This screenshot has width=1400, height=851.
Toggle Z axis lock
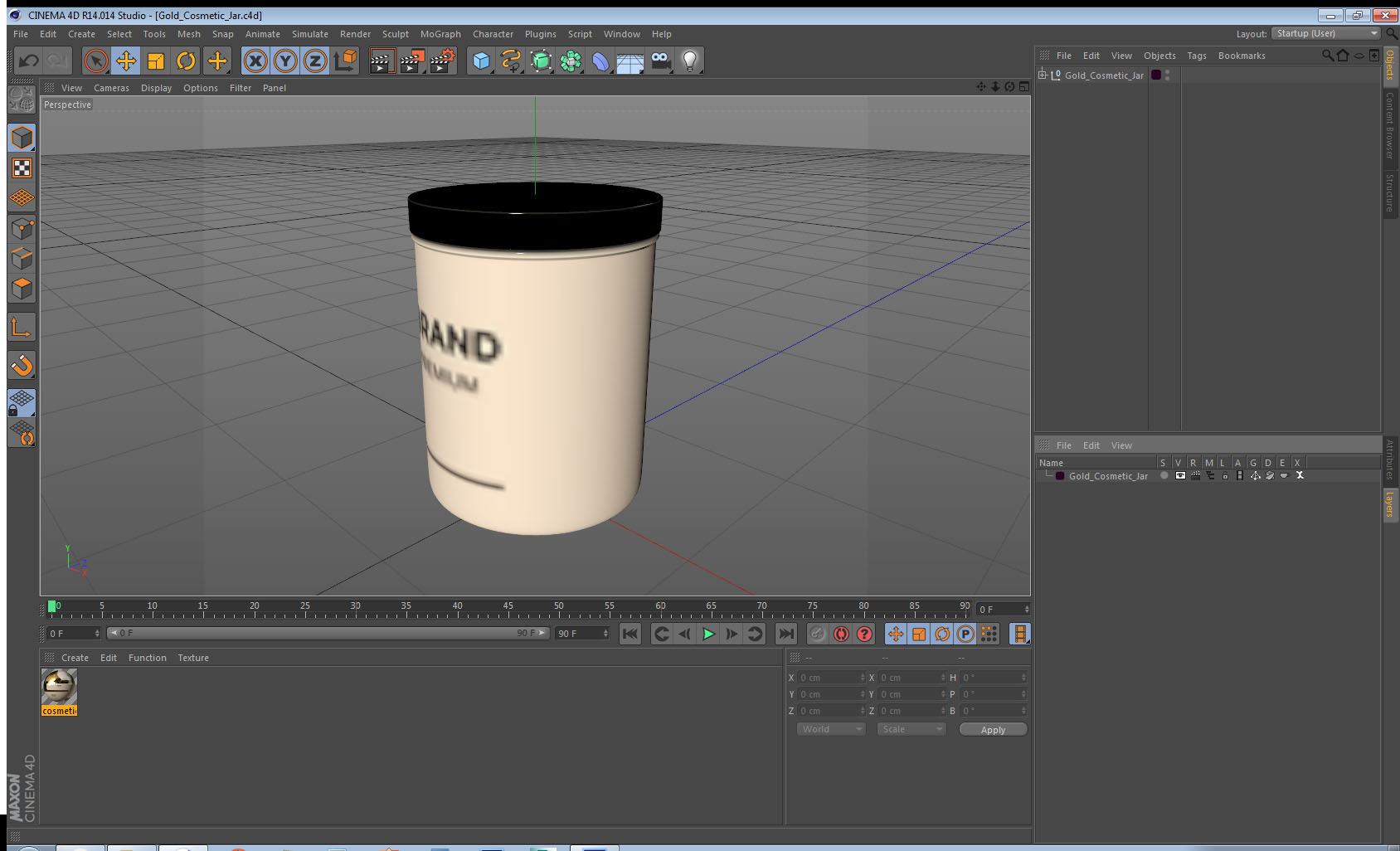pos(315,61)
